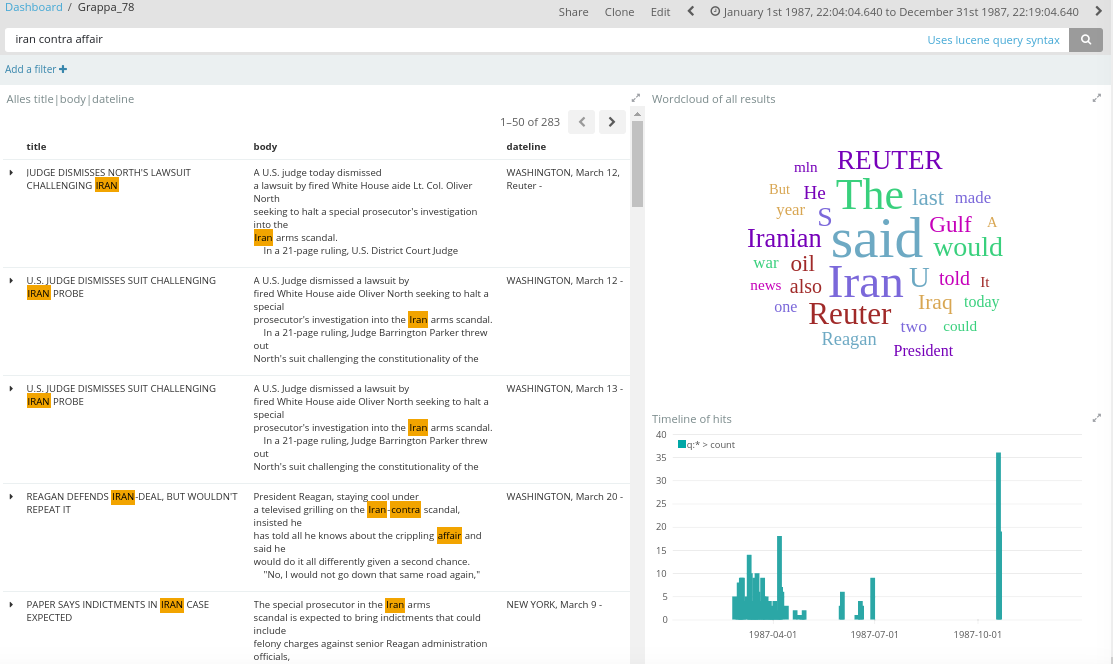Click the word 'oil' in wordcloud

coord(802,263)
